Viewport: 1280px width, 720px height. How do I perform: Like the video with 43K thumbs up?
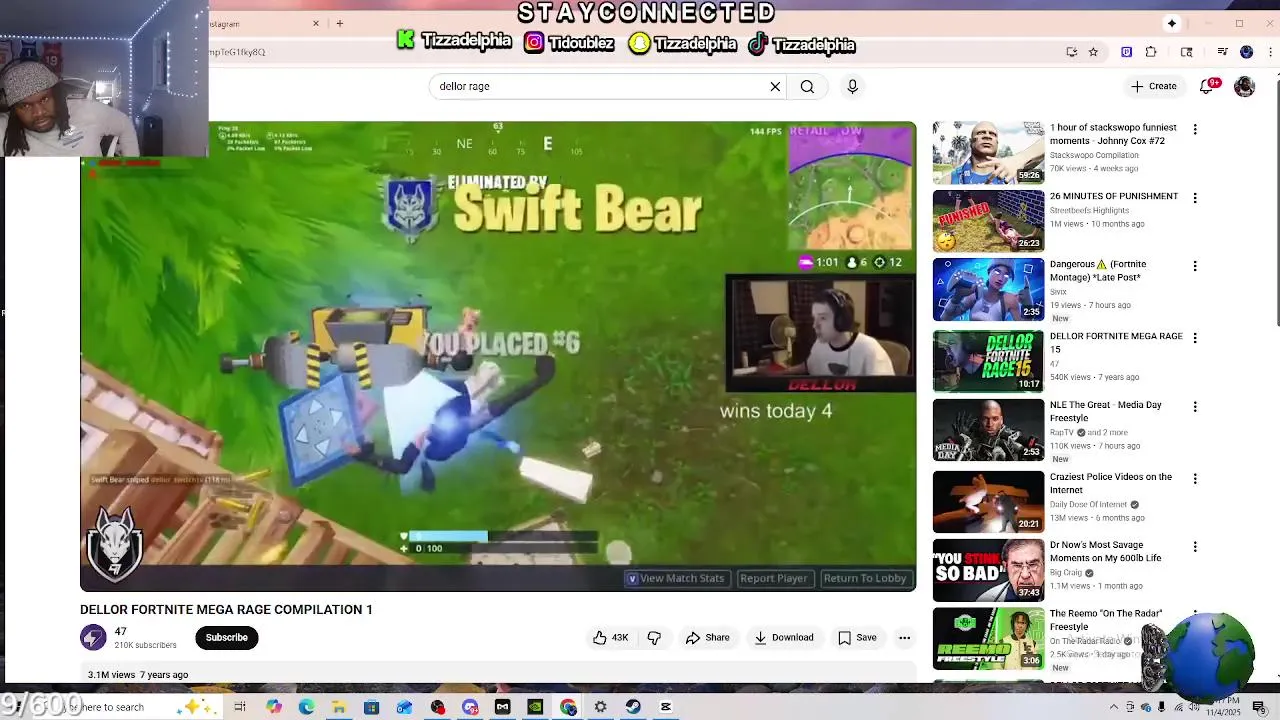point(611,638)
